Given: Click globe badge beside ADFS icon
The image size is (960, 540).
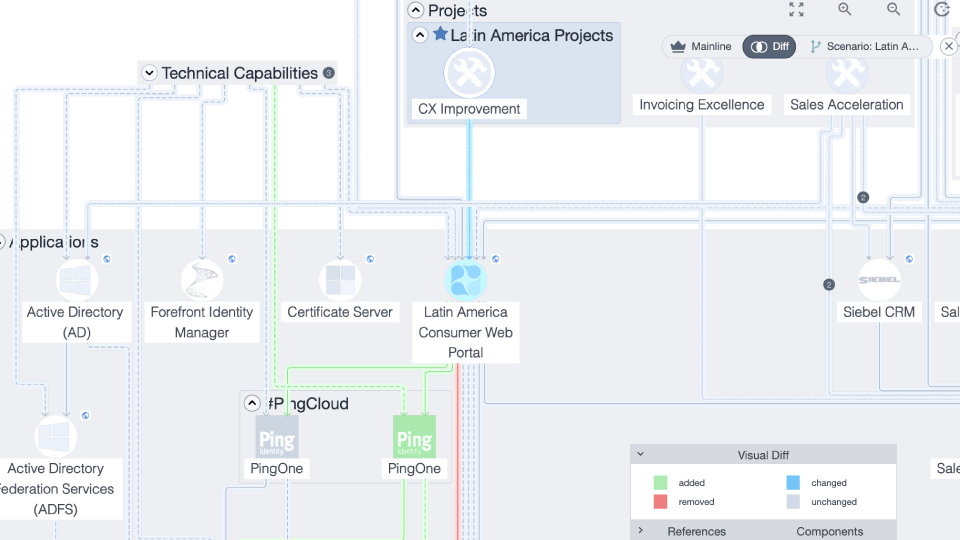Looking at the screenshot, I should click(86, 416).
